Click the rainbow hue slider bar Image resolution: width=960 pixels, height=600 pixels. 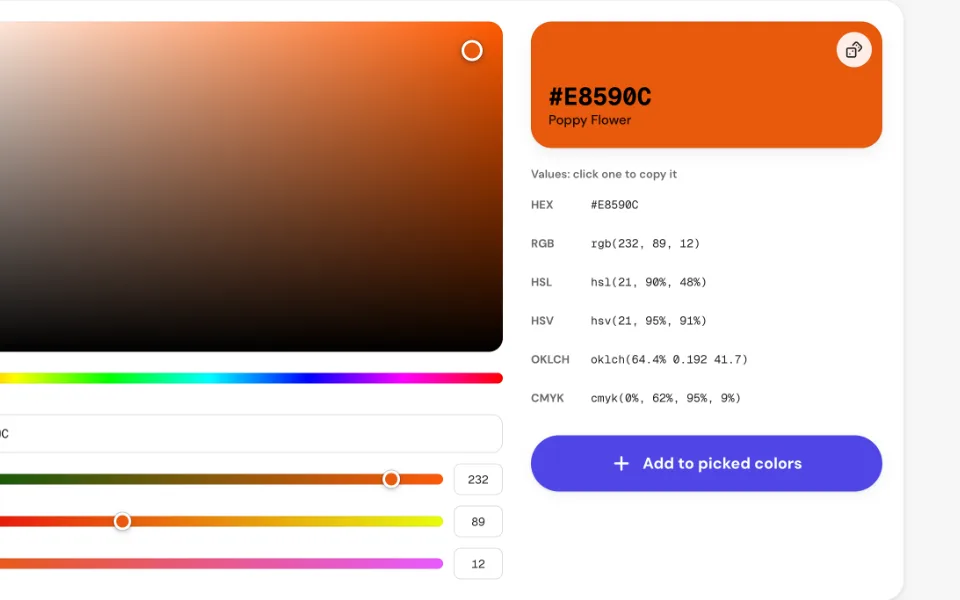point(251,378)
